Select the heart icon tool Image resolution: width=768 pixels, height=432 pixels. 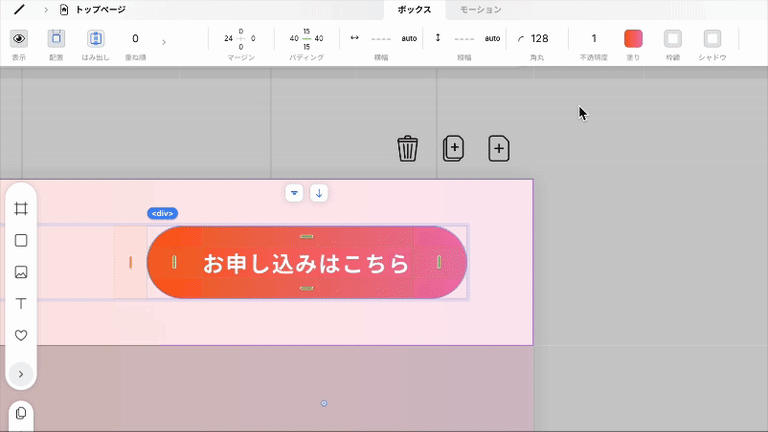click(21, 336)
